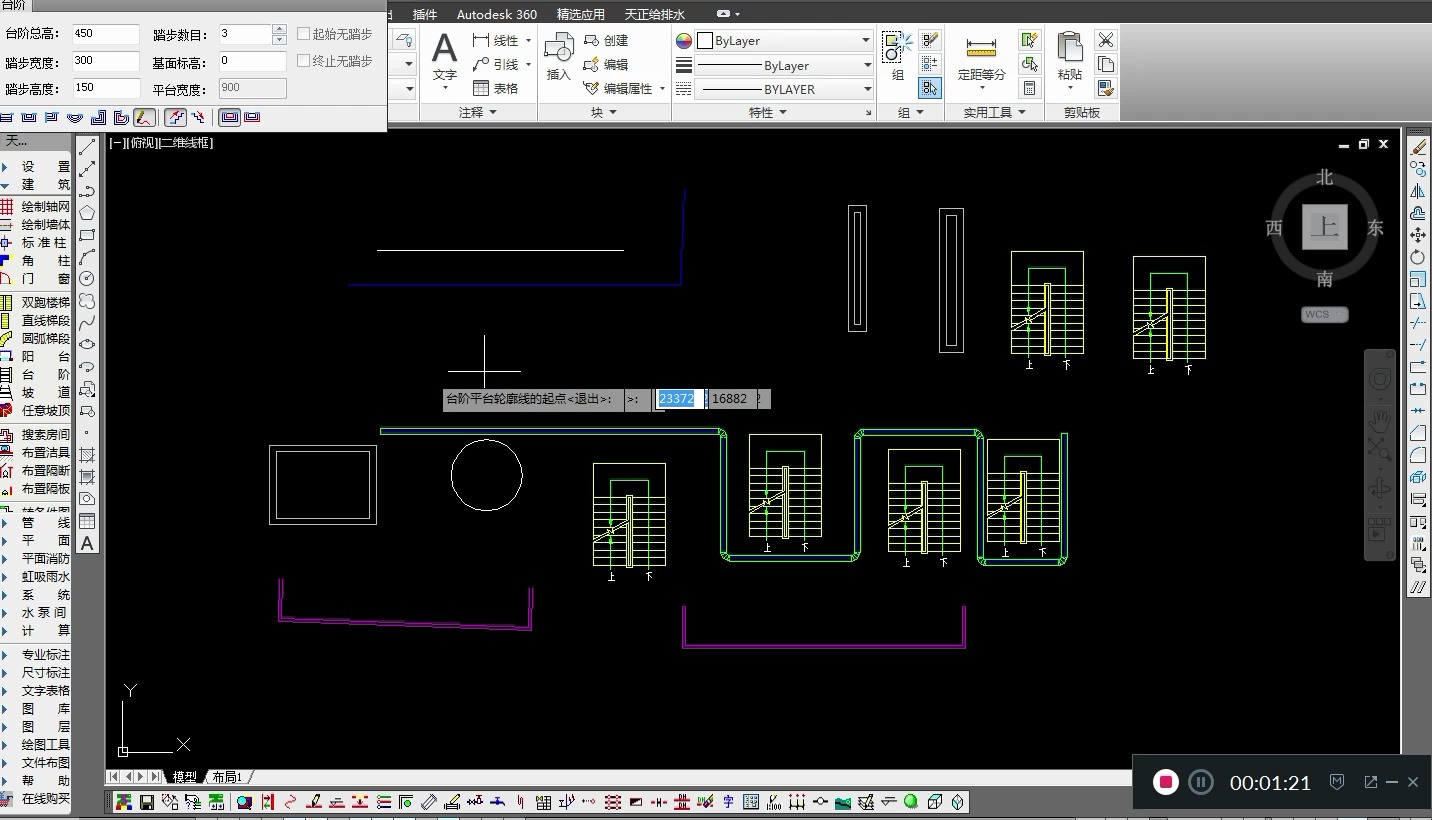Viewport: 1432px width, 820px height.
Task: Increase 踏步数目 with up stepper
Action: [279, 29]
